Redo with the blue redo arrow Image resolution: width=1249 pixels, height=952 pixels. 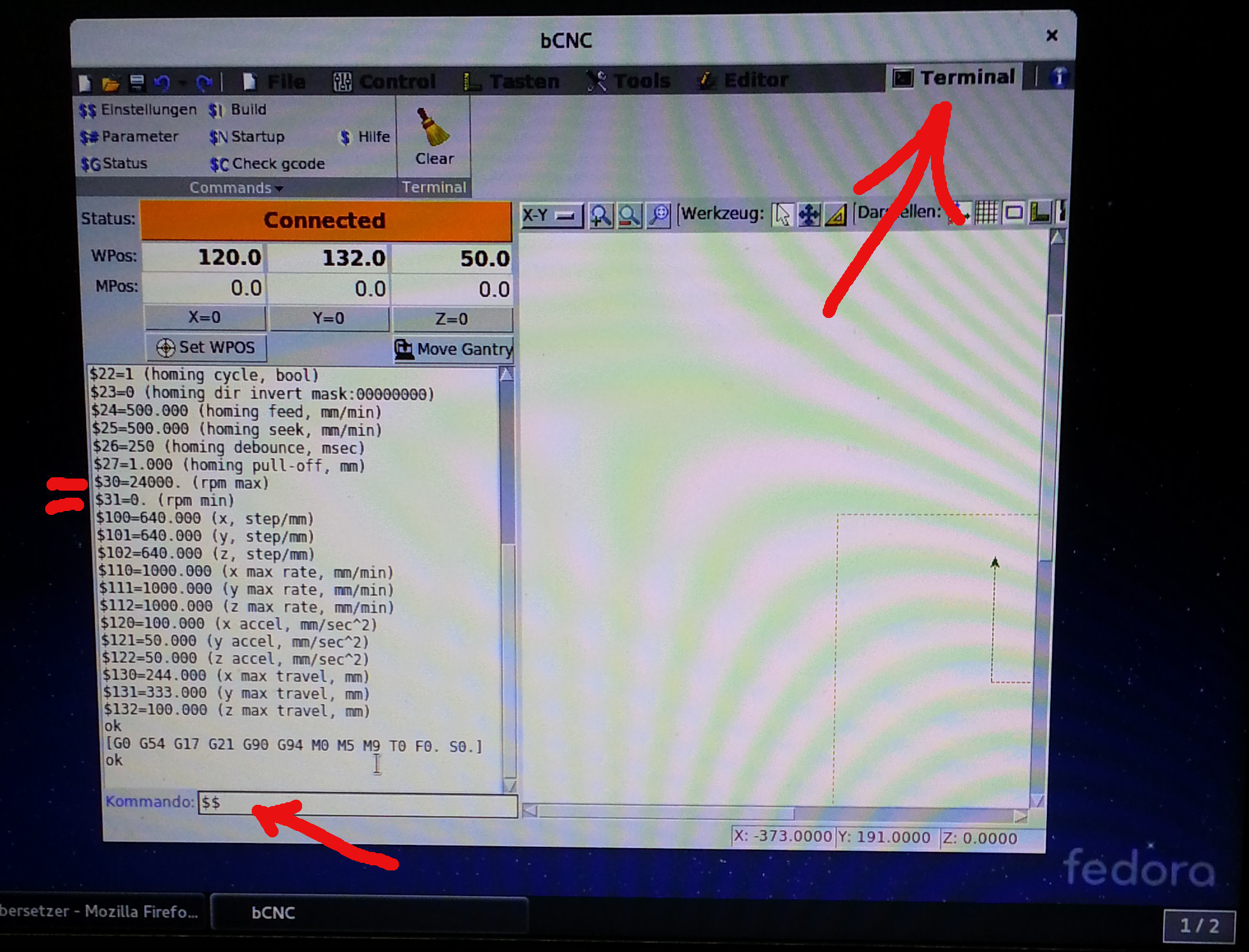coord(204,83)
